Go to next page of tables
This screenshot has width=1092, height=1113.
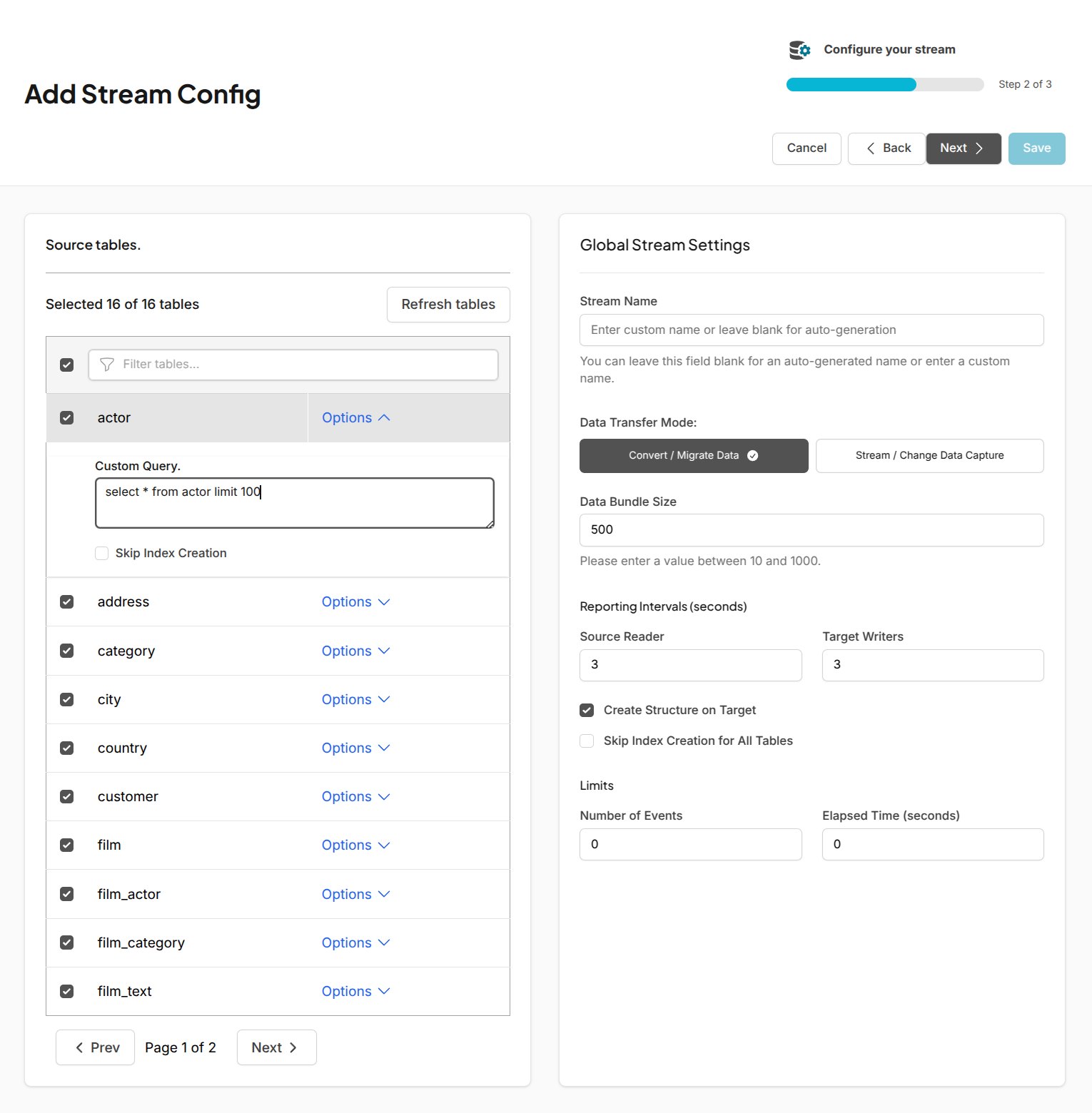(276, 1047)
